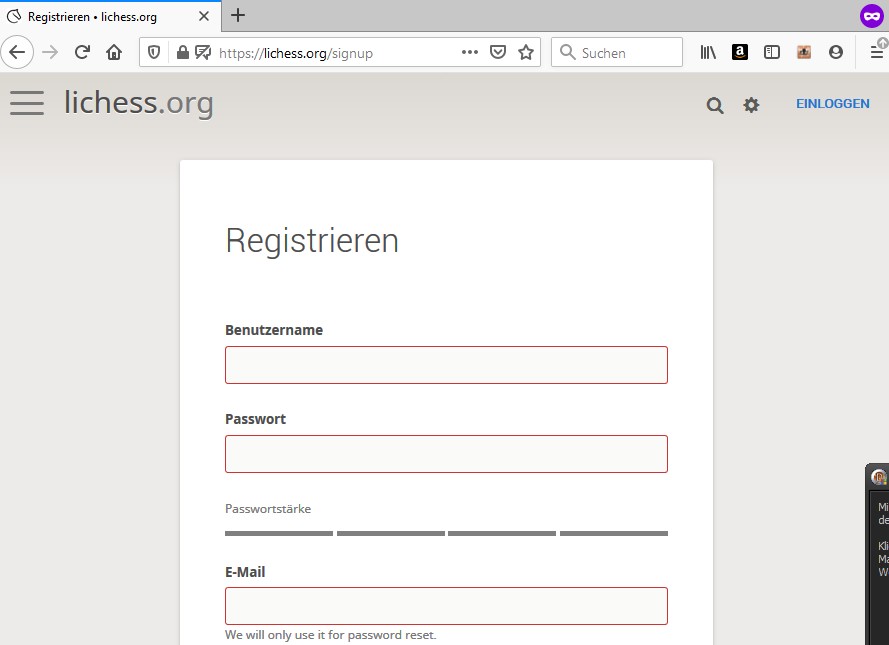This screenshot has width=889, height=645.
Task: Open the Firefox application menu
Action: click(877, 53)
